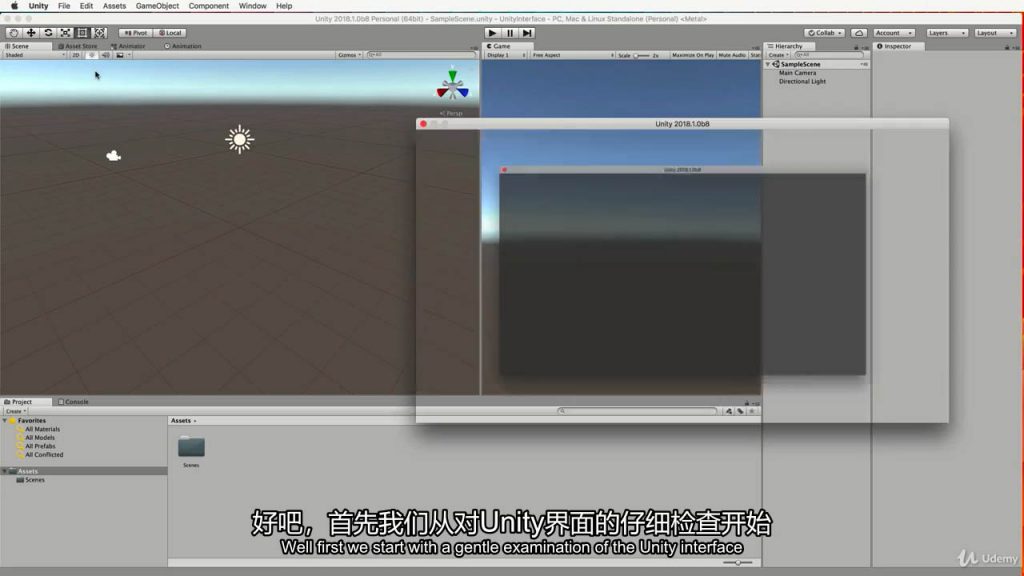
Task: Adjust the Game view Scale slider
Action: pos(641,56)
